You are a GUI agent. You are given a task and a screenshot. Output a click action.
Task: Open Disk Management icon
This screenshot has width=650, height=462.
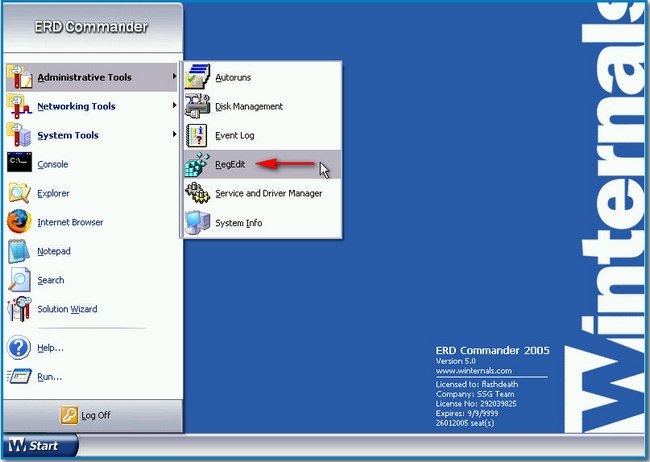(x=197, y=107)
